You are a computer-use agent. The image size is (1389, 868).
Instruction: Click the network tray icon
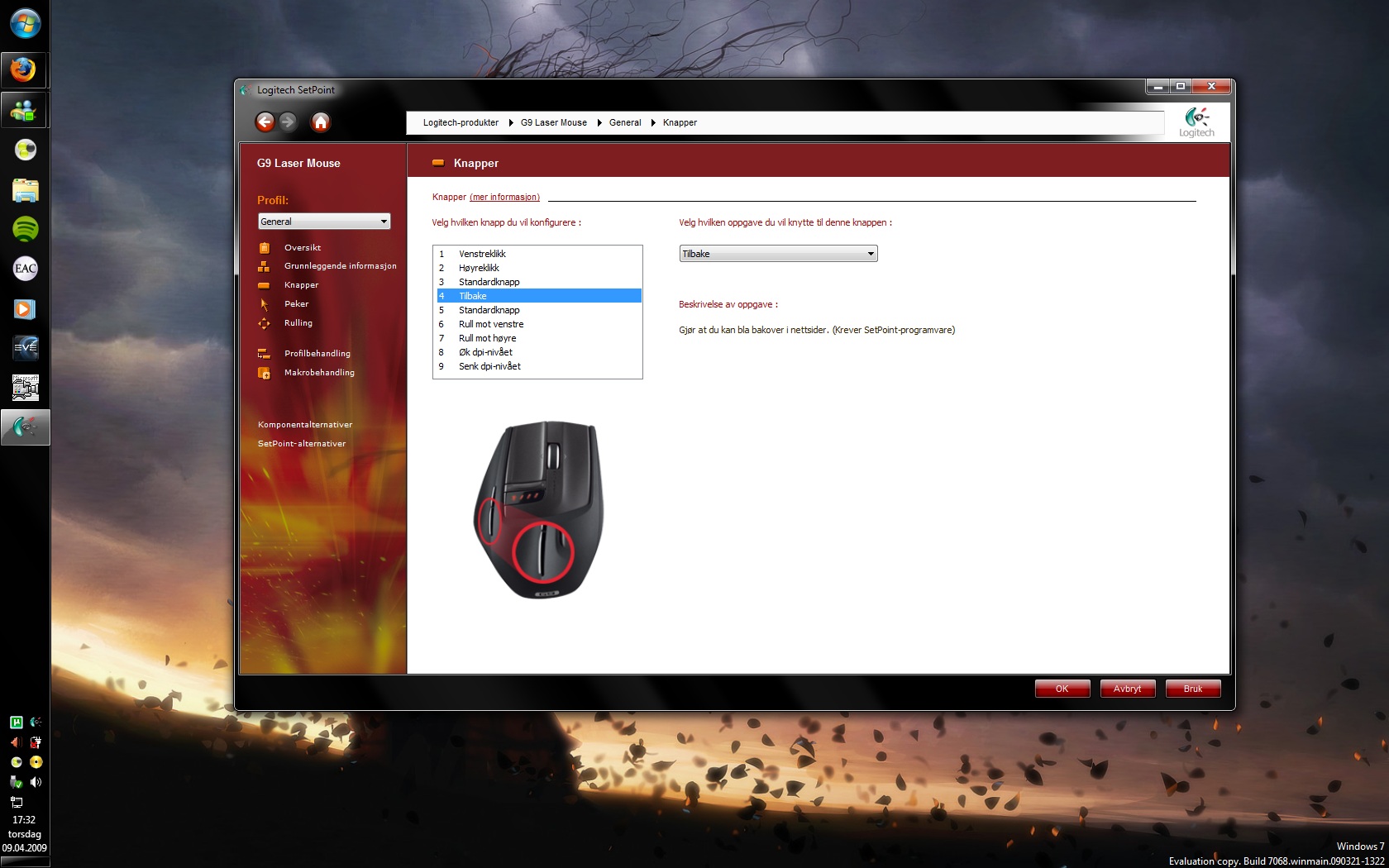tap(16, 802)
